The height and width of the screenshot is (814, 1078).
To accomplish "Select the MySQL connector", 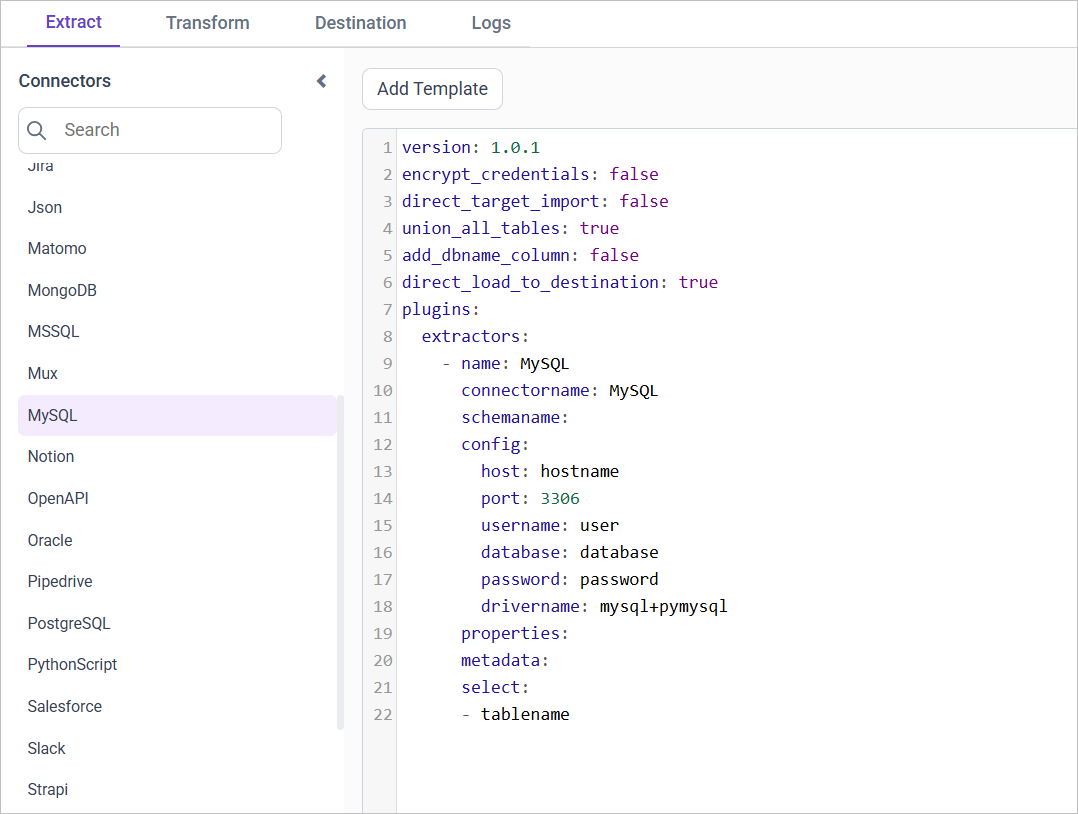I will tap(53, 415).
